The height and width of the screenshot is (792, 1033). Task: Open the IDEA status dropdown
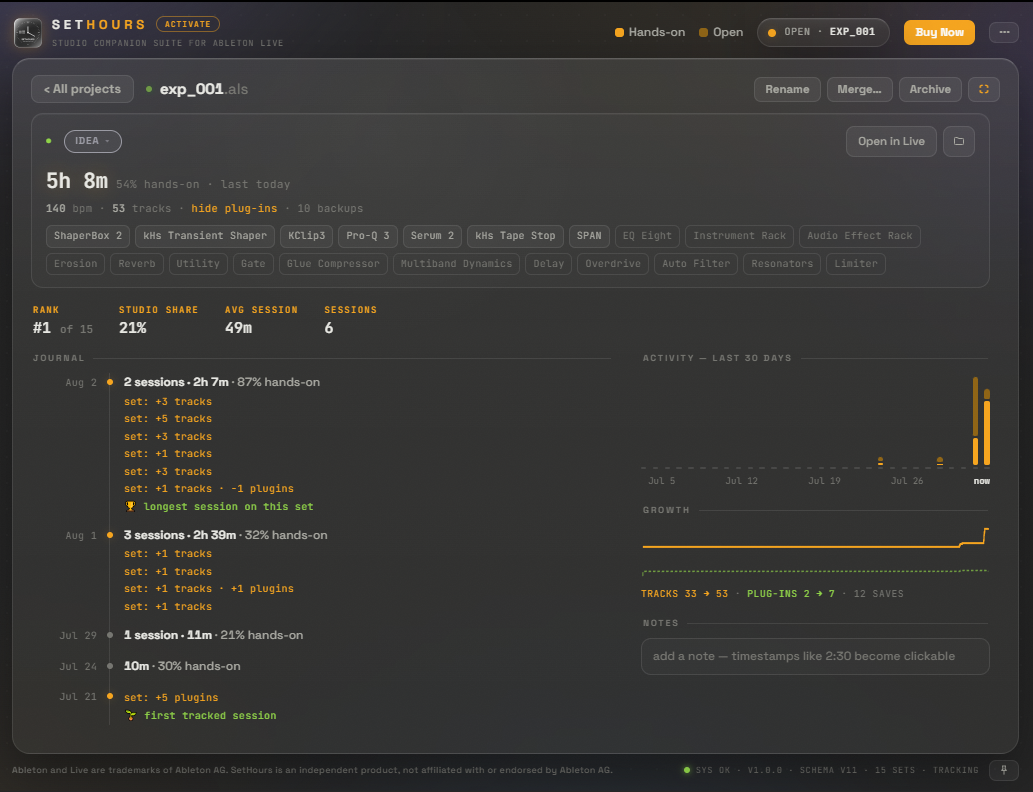[x=93, y=141]
